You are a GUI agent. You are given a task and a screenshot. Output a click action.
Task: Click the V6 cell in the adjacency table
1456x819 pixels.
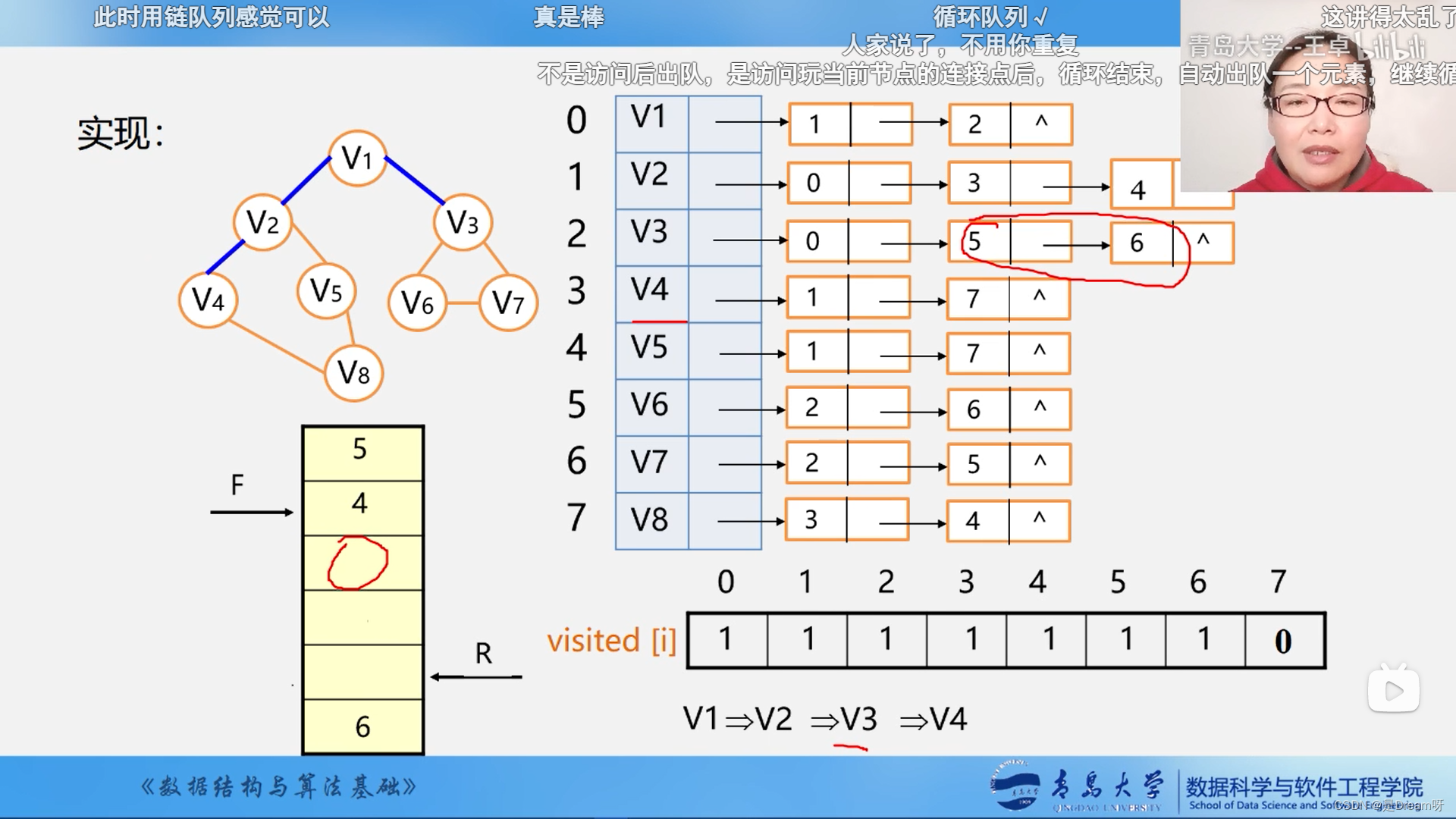point(651,408)
